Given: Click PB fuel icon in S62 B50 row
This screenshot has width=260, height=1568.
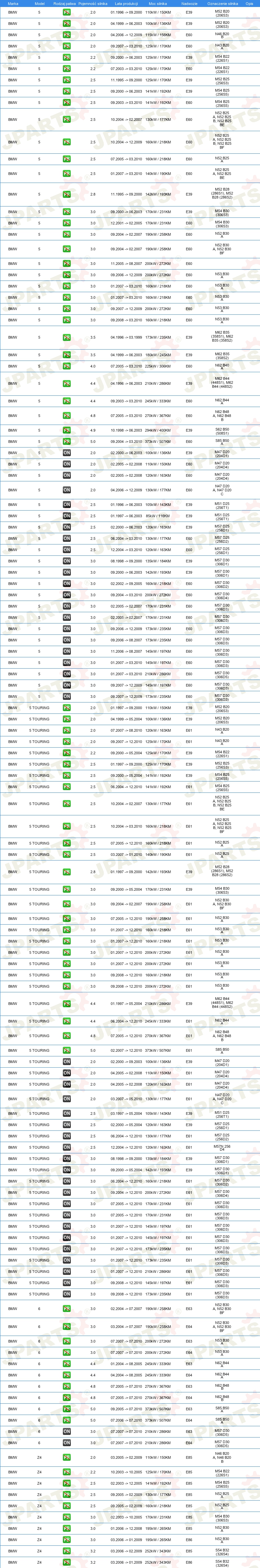Looking at the screenshot, I should point(66,430).
